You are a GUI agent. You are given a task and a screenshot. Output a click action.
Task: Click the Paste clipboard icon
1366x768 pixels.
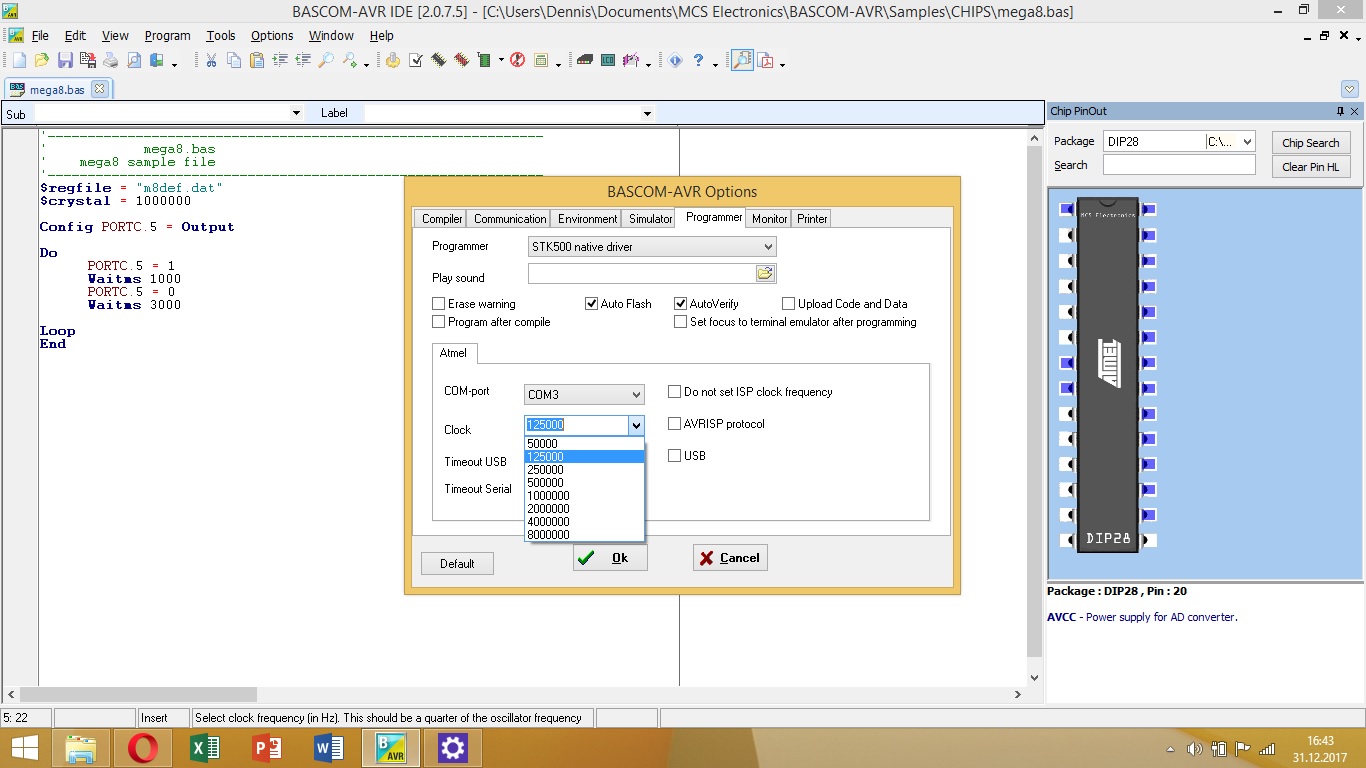pos(257,61)
